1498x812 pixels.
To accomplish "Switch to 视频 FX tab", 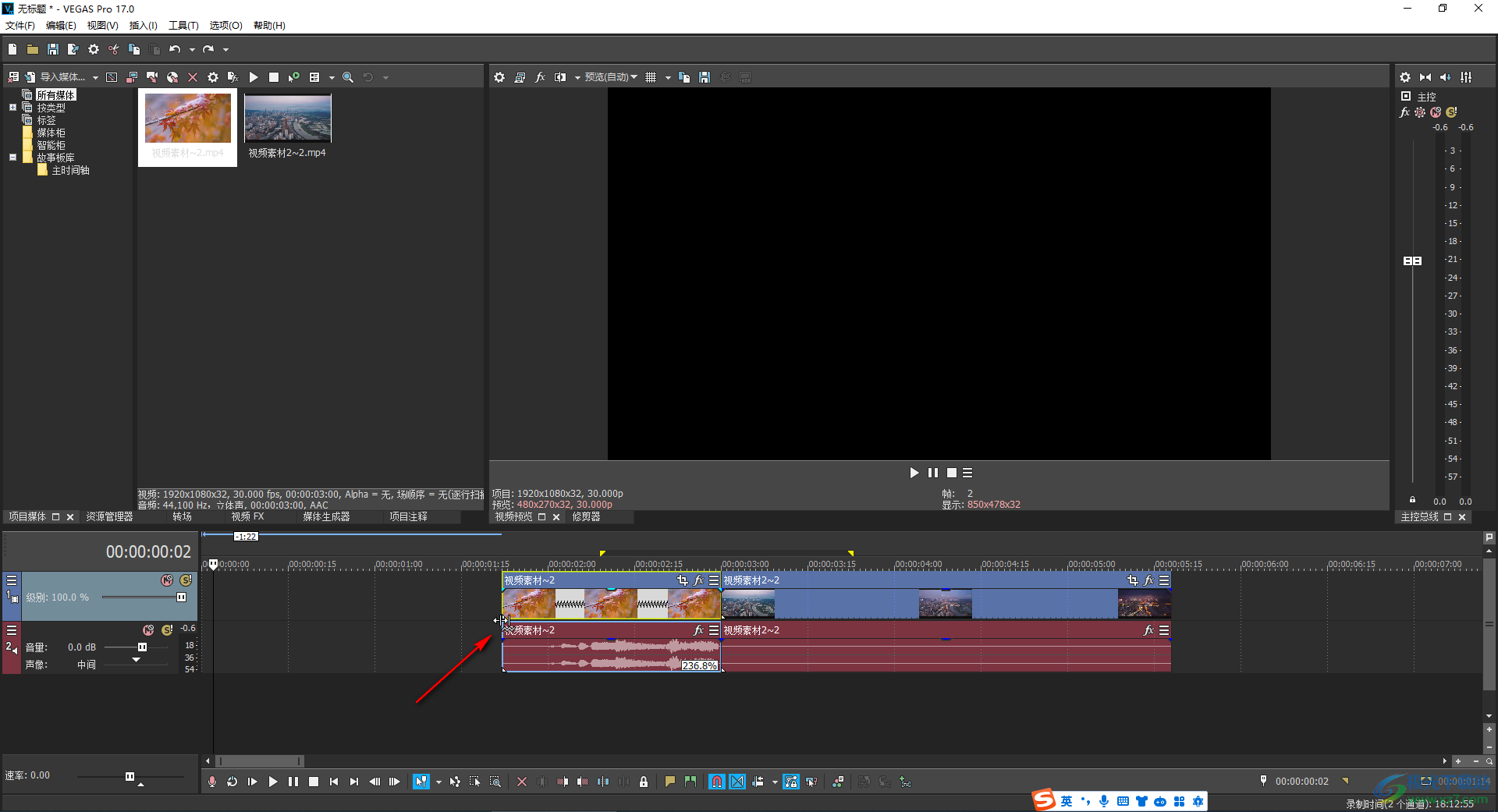I will click(247, 516).
